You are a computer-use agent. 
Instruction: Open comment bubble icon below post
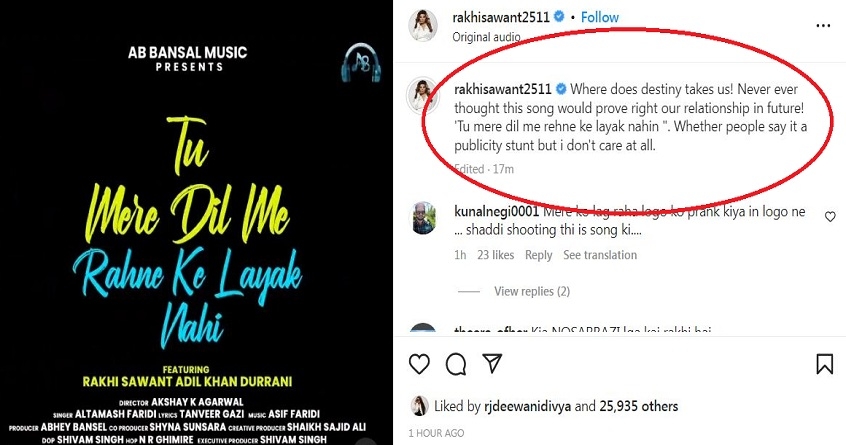pyautogui.click(x=456, y=364)
